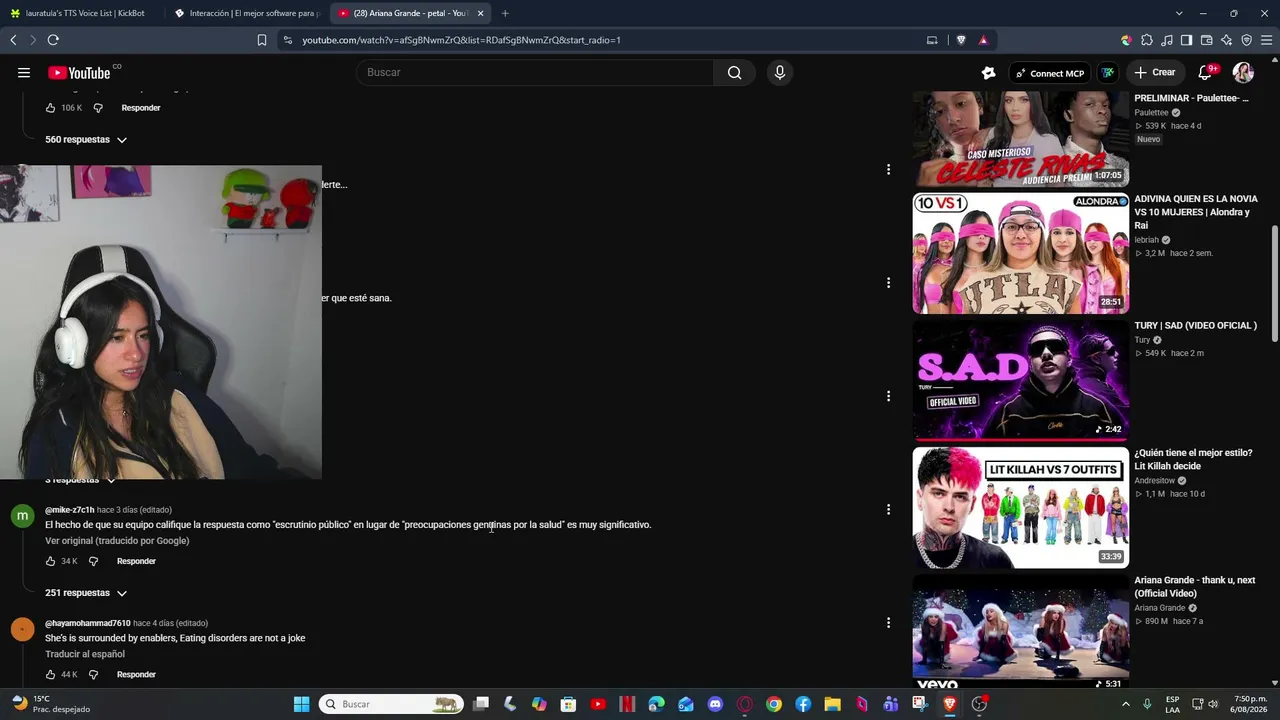Show the browser sidebar panel
Viewport: 1280px width, 720px height.
coord(1186,40)
